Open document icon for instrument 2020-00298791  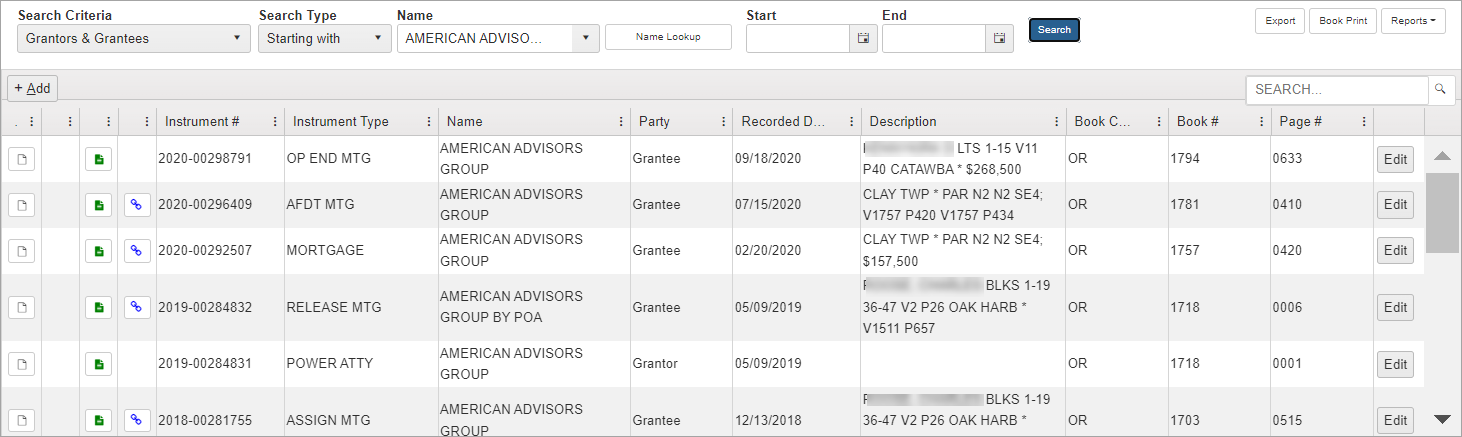[x=21, y=159]
